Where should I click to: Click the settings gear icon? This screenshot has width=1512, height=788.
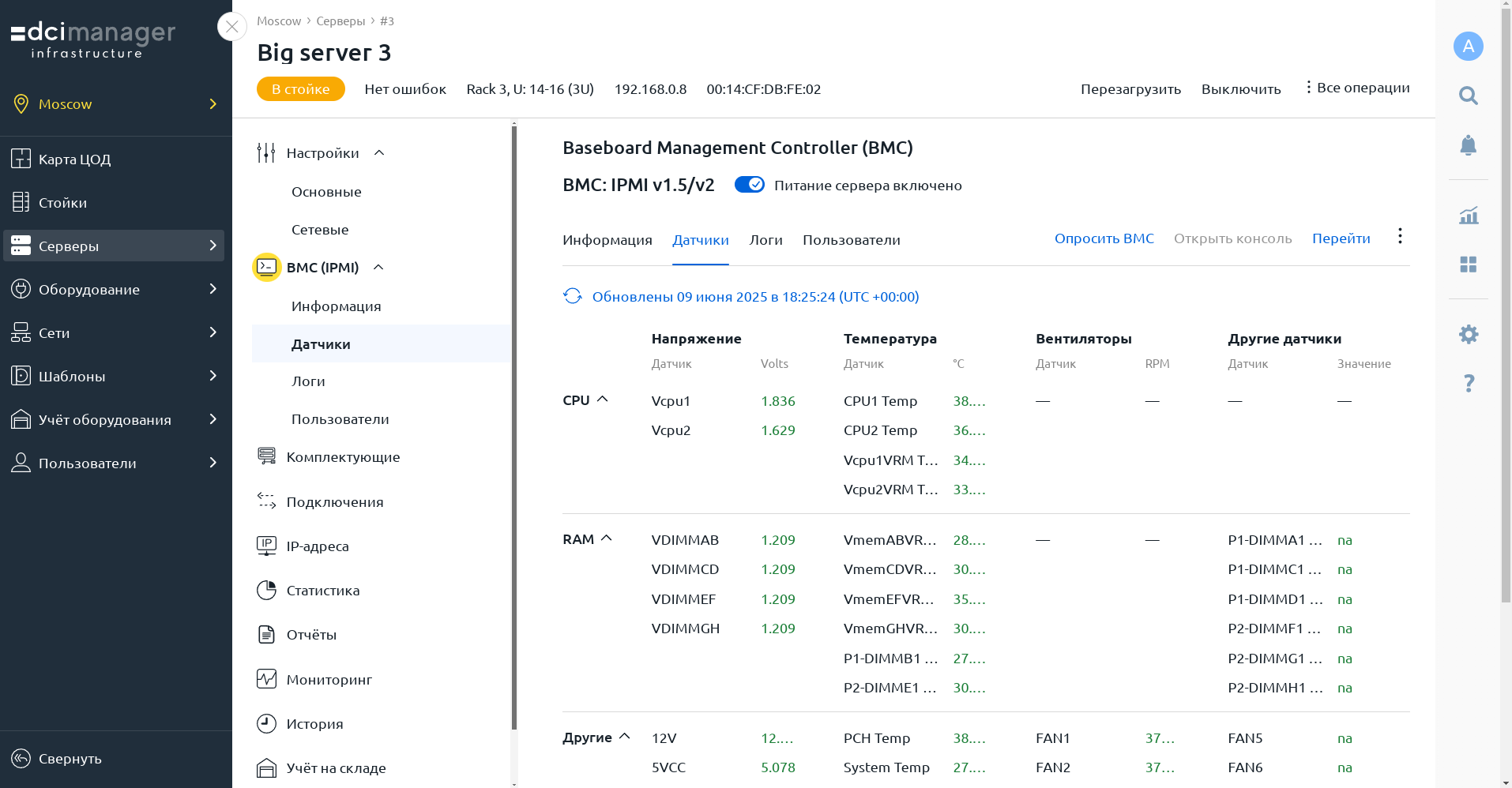tap(1468, 334)
